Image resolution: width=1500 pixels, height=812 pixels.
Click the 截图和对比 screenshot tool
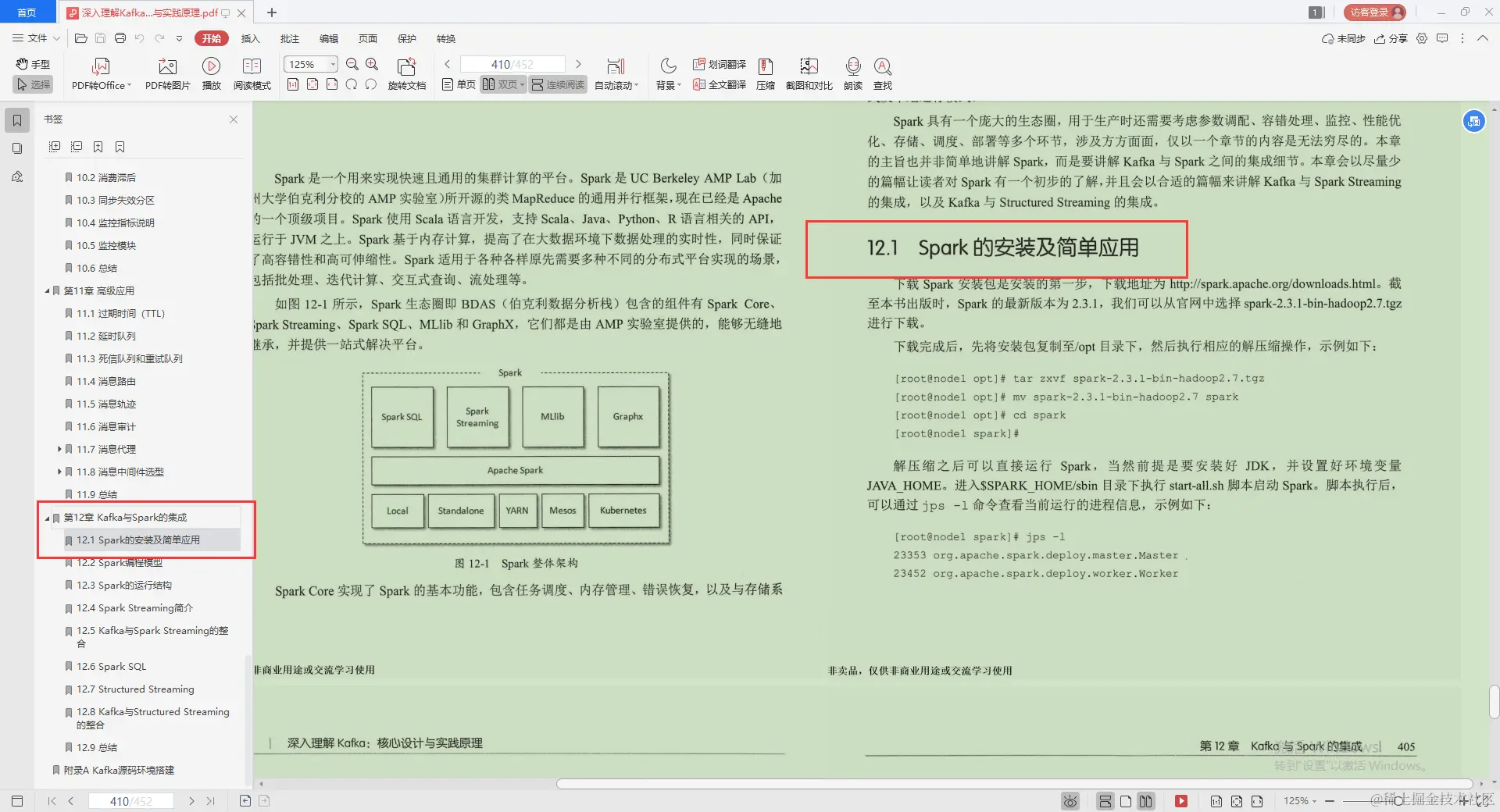click(x=809, y=74)
